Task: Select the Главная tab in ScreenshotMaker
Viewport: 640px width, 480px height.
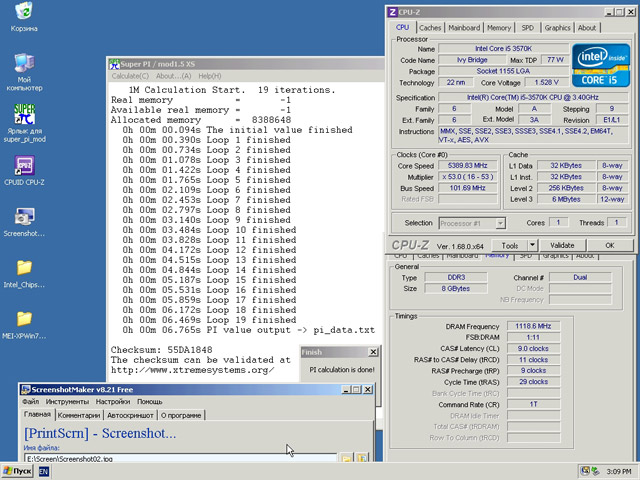Action: (x=37, y=414)
